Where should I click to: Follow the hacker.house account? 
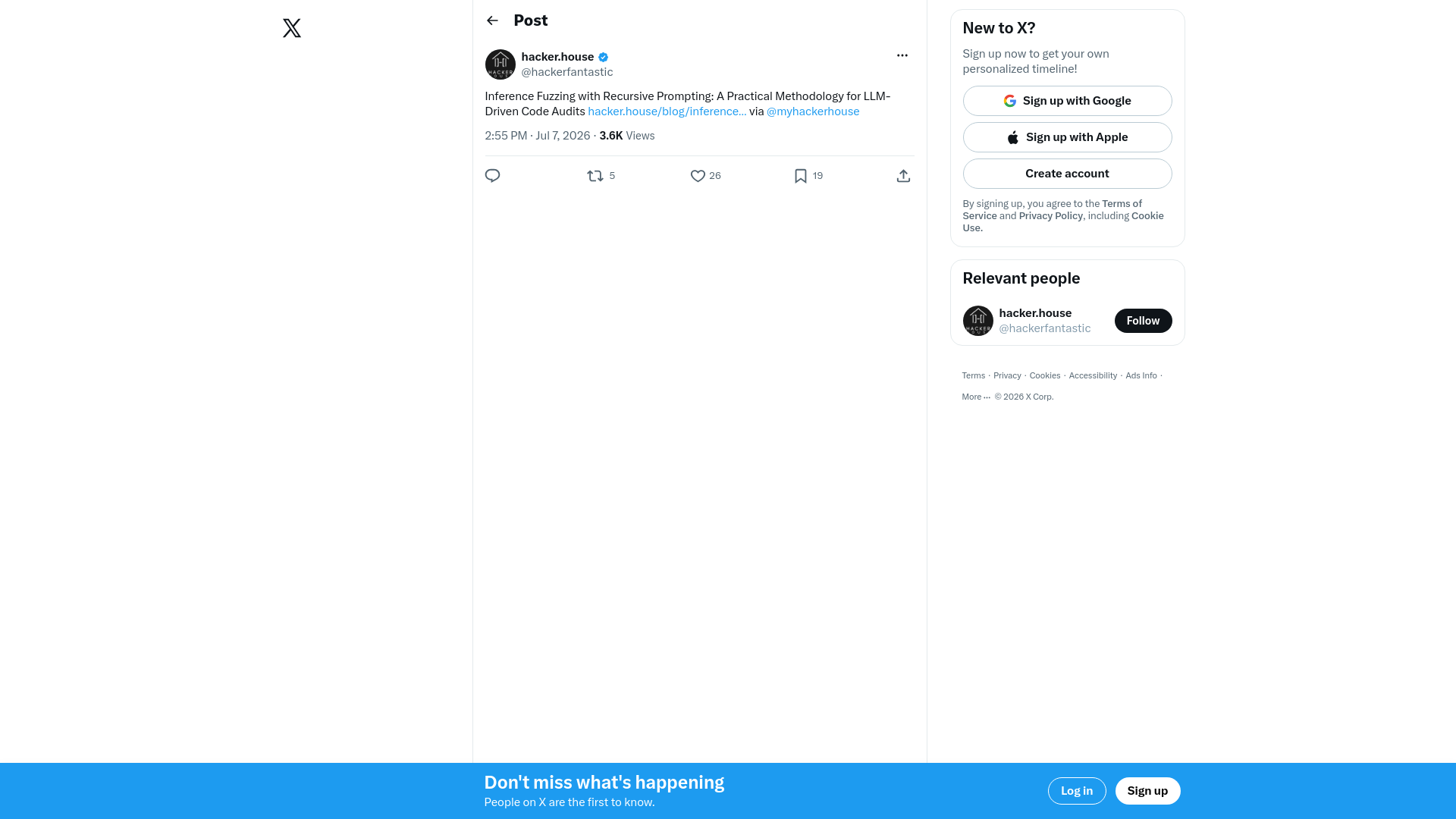coord(1143,321)
